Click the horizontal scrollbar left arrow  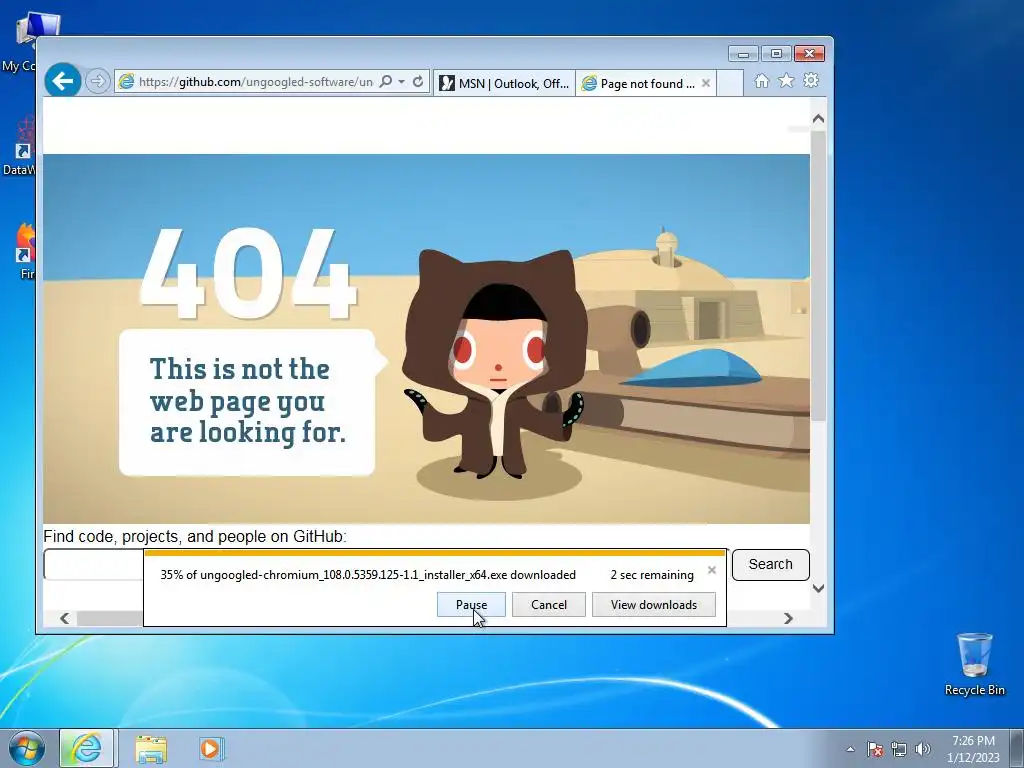click(64, 618)
